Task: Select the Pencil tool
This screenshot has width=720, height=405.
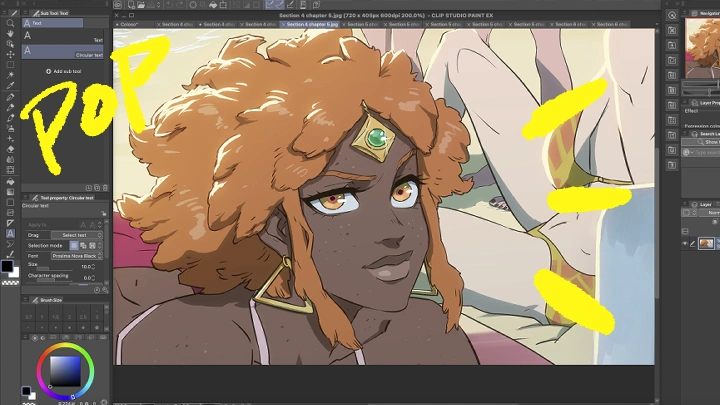Action: 10,107
